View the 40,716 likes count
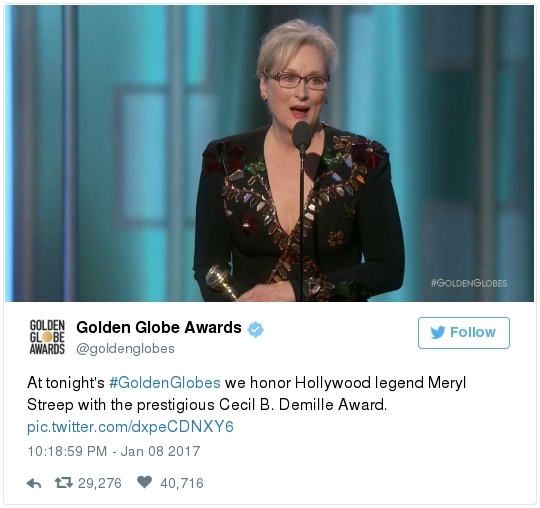The image size is (540, 508). [x=182, y=483]
